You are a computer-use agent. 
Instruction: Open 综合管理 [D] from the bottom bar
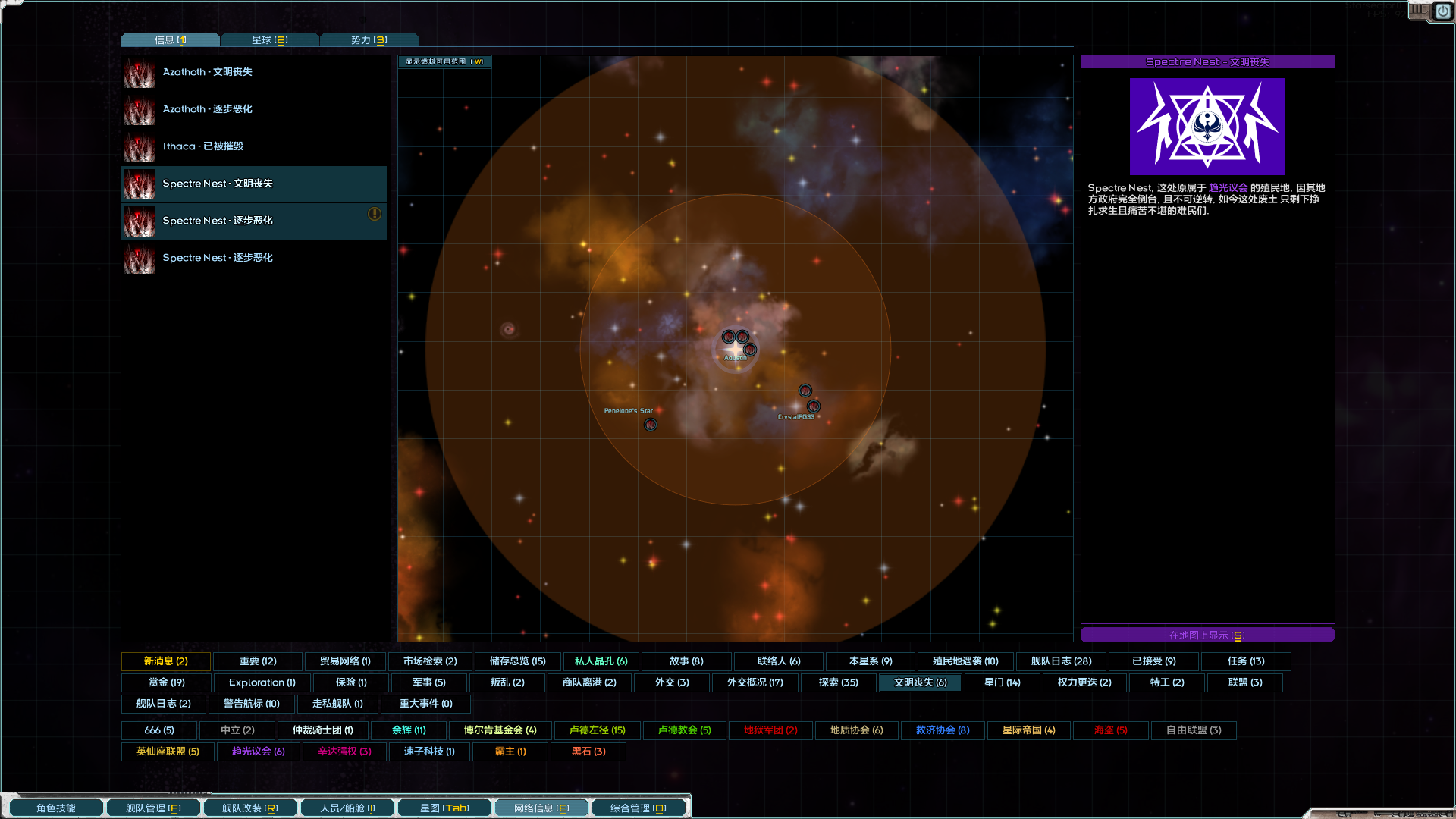click(x=638, y=808)
